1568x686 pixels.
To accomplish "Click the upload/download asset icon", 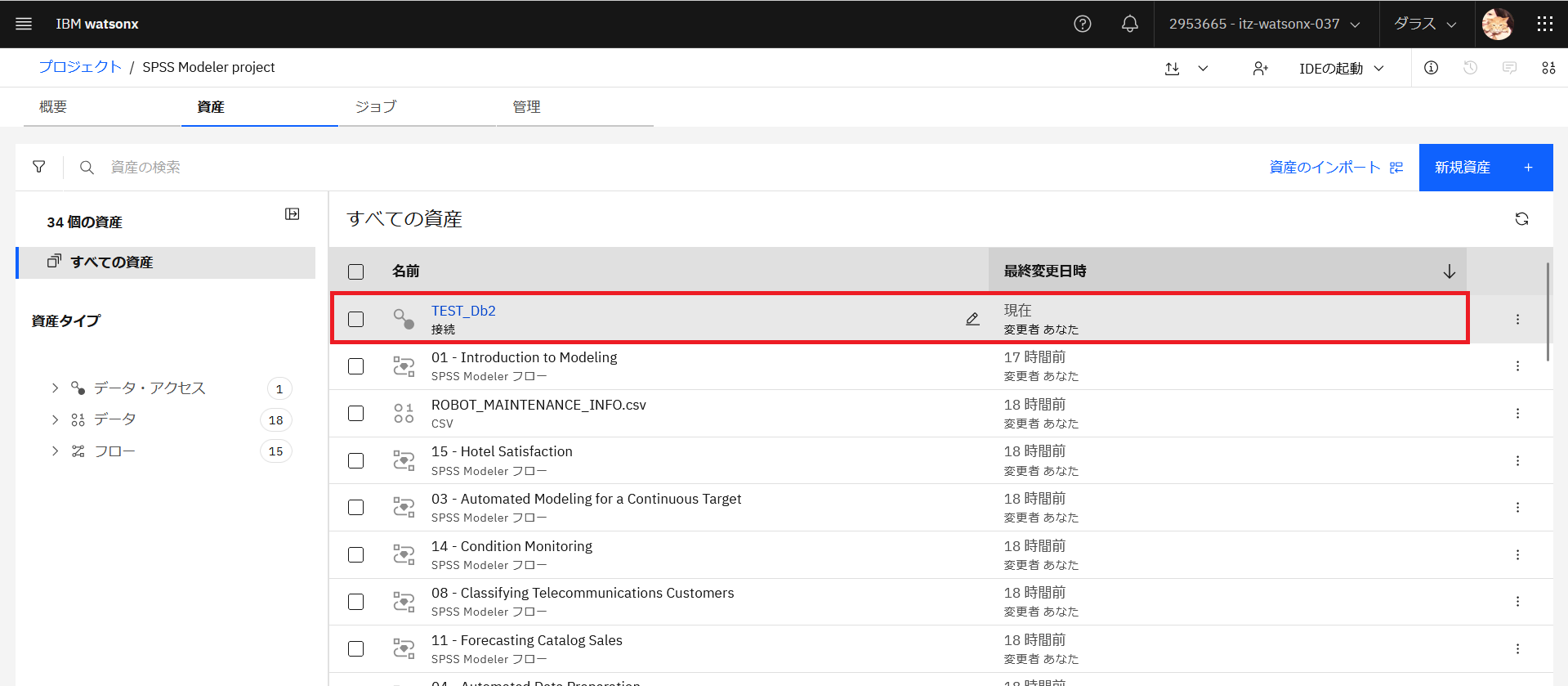I will click(1173, 69).
